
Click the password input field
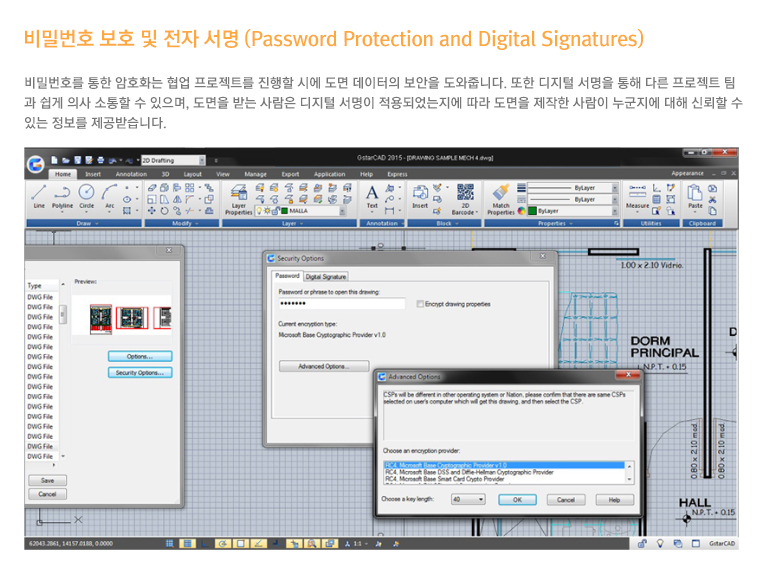341,304
